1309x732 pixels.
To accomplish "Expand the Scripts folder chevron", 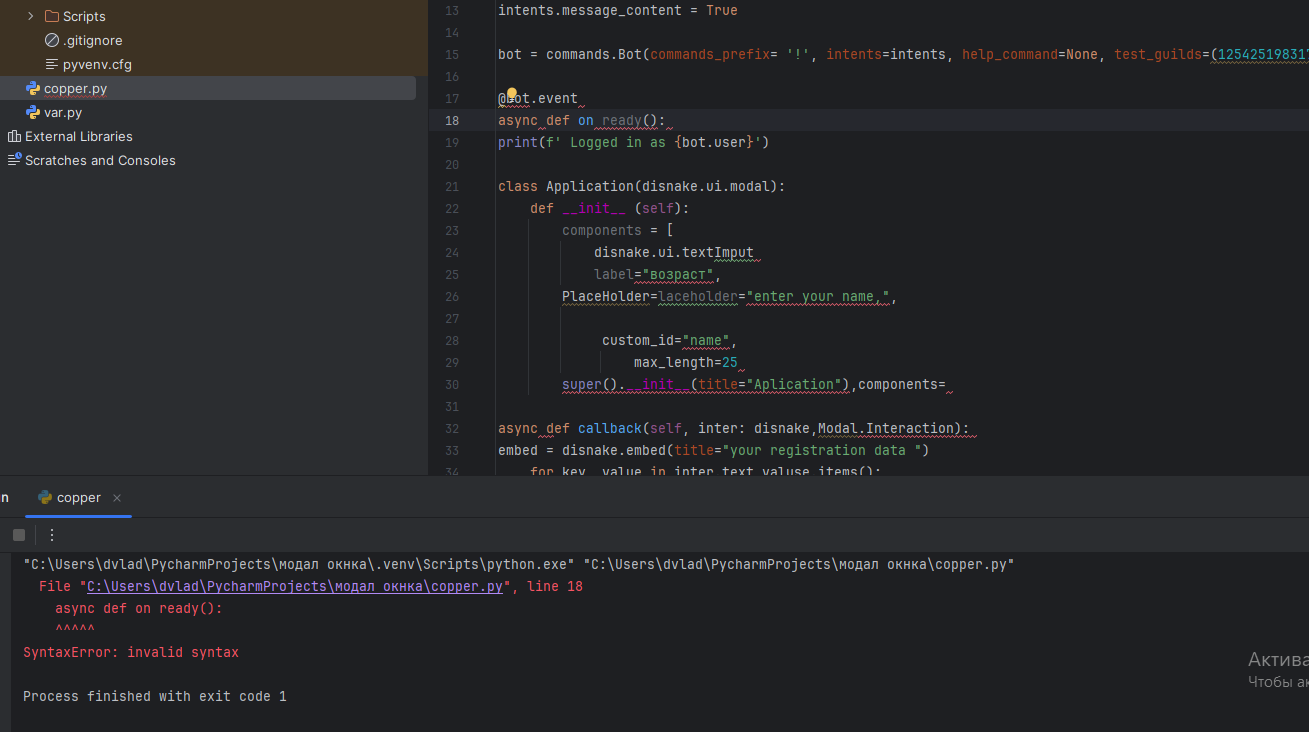I will coord(30,17).
